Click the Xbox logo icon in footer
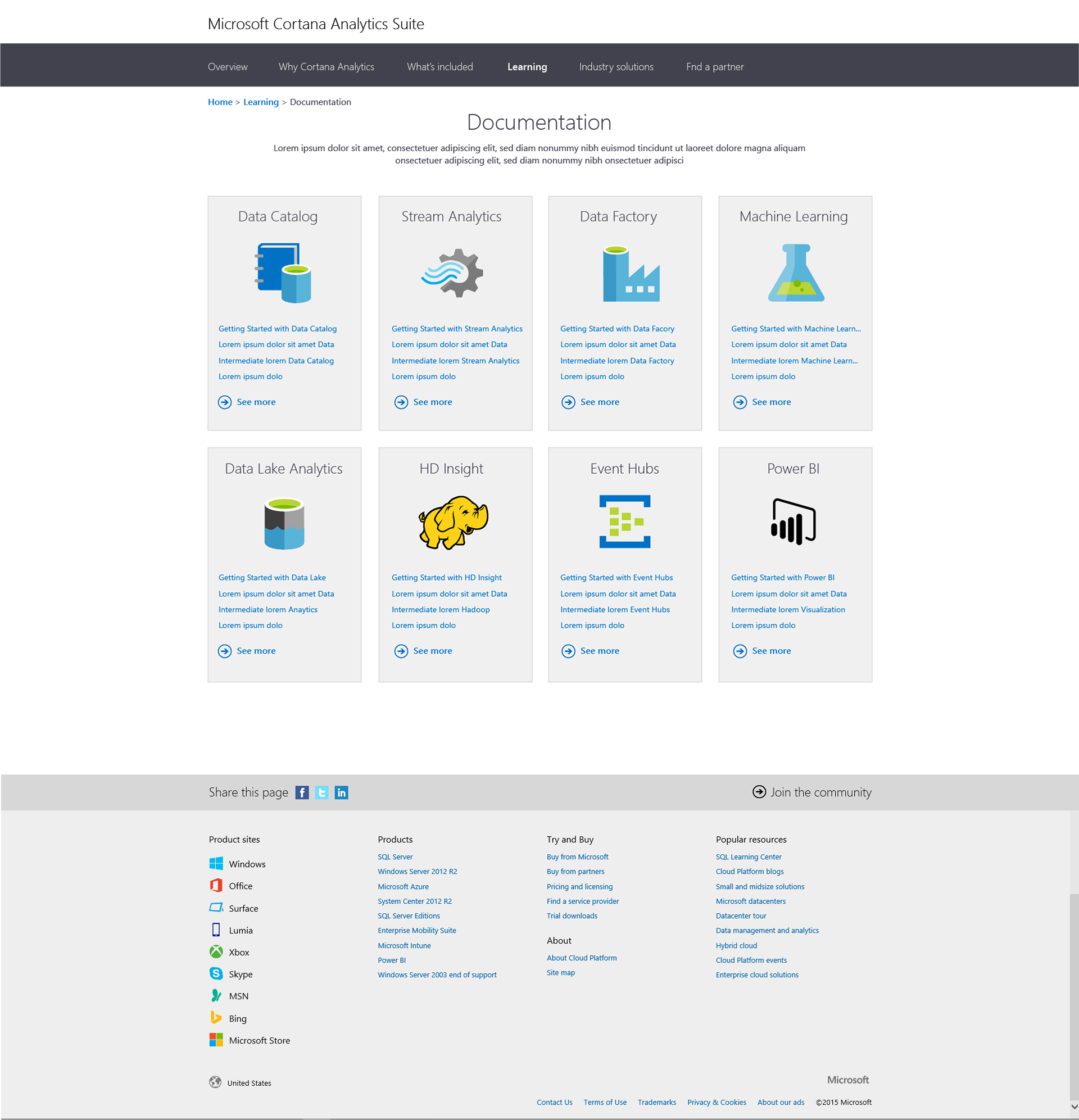 coord(216,952)
